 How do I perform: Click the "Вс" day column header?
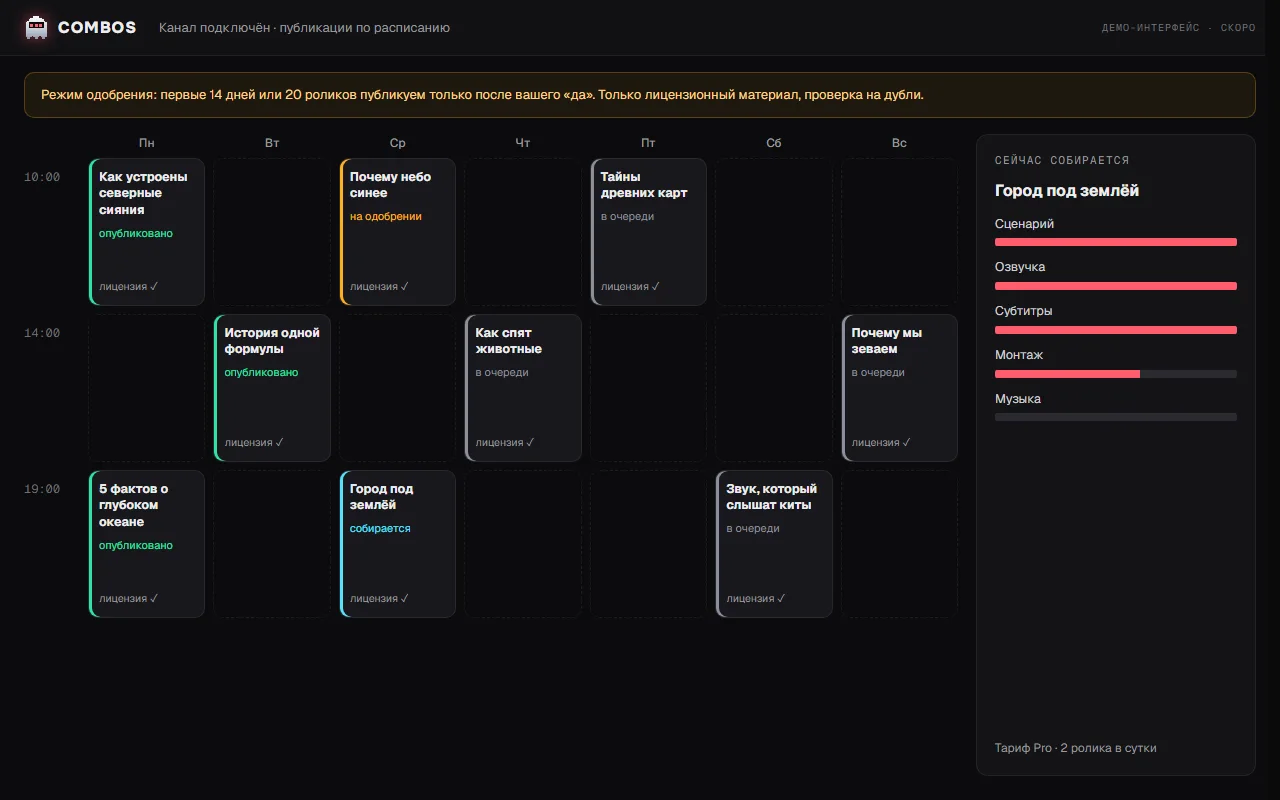pos(900,143)
